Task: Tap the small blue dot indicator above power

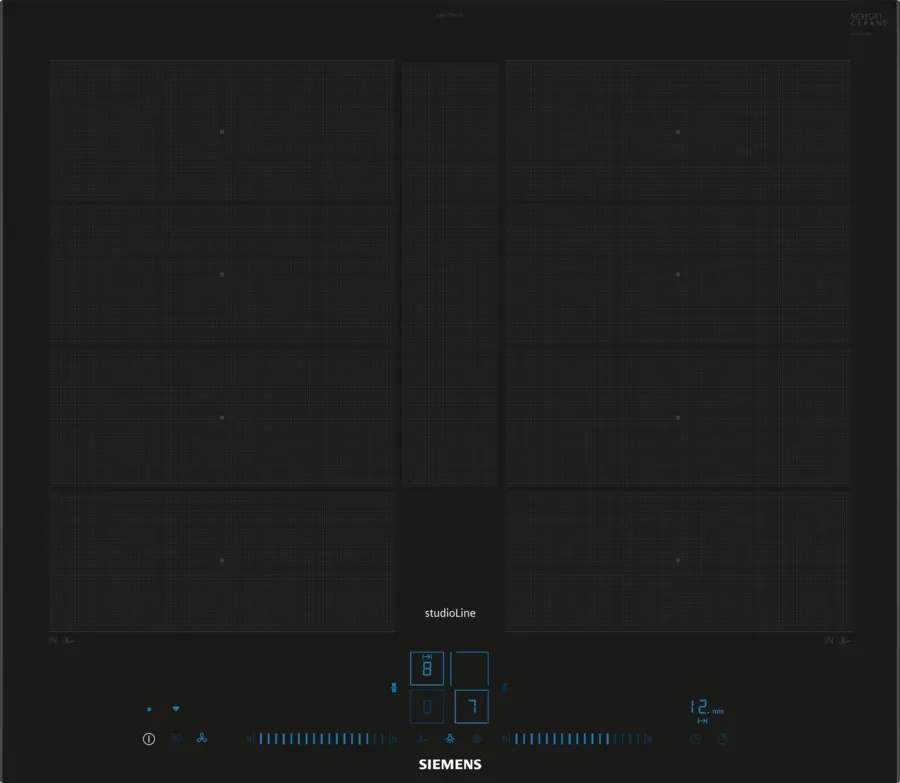Action: pyautogui.click(x=149, y=709)
